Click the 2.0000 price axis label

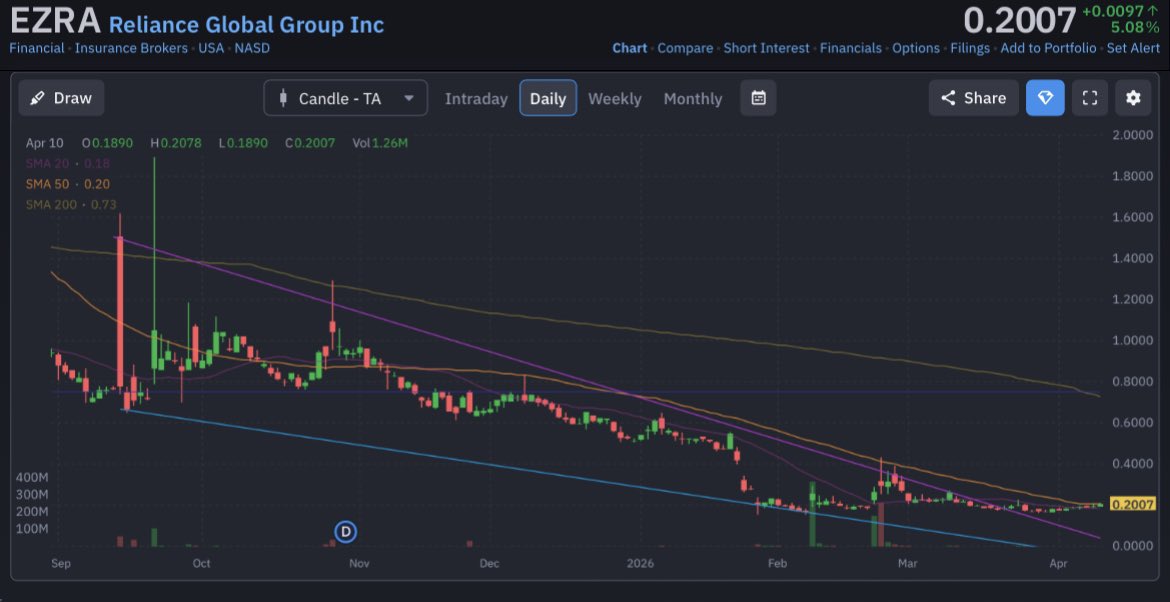[x=1133, y=135]
